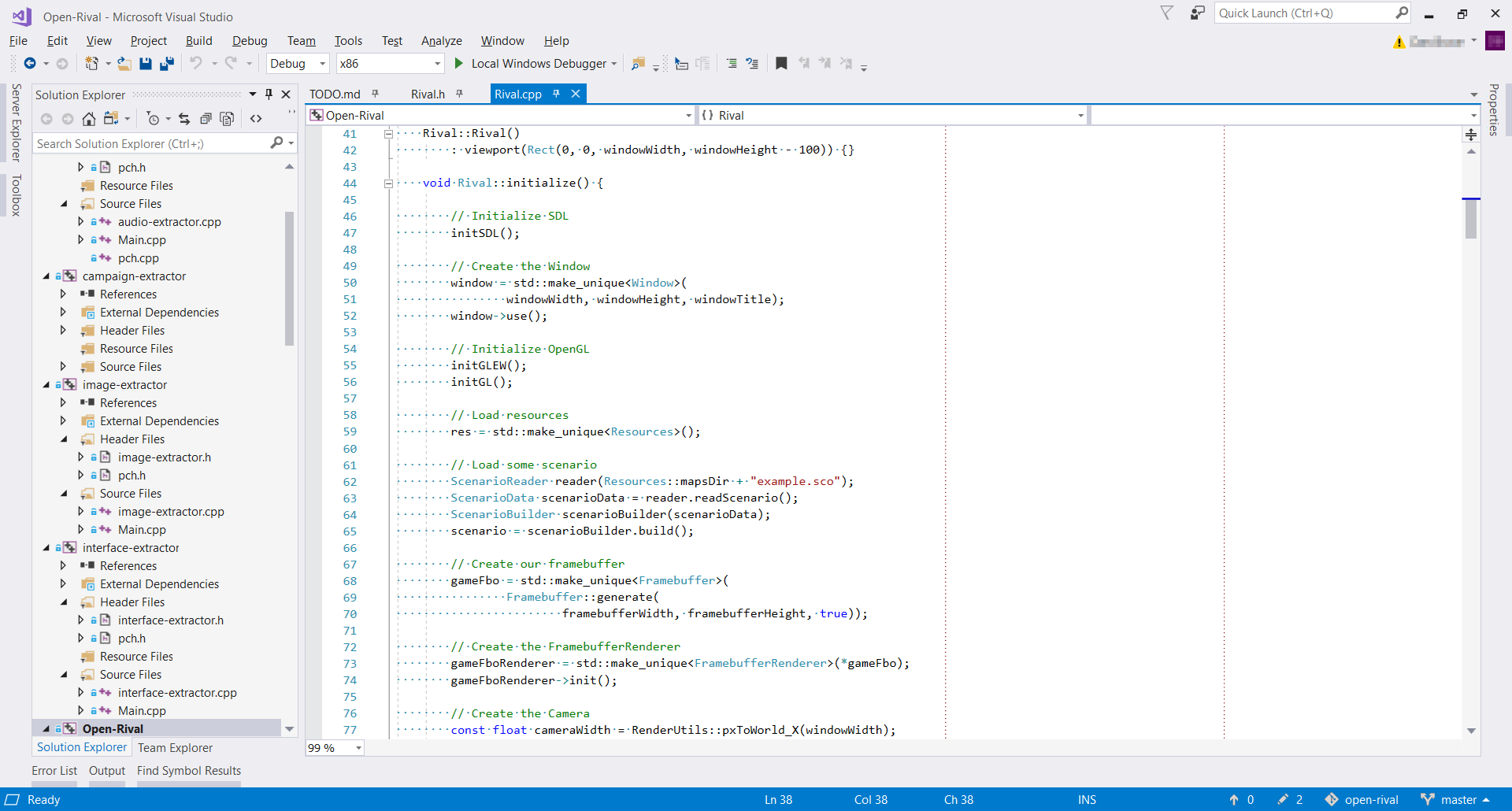Click the purple account avatar
1512x811 pixels.
coord(1495,41)
